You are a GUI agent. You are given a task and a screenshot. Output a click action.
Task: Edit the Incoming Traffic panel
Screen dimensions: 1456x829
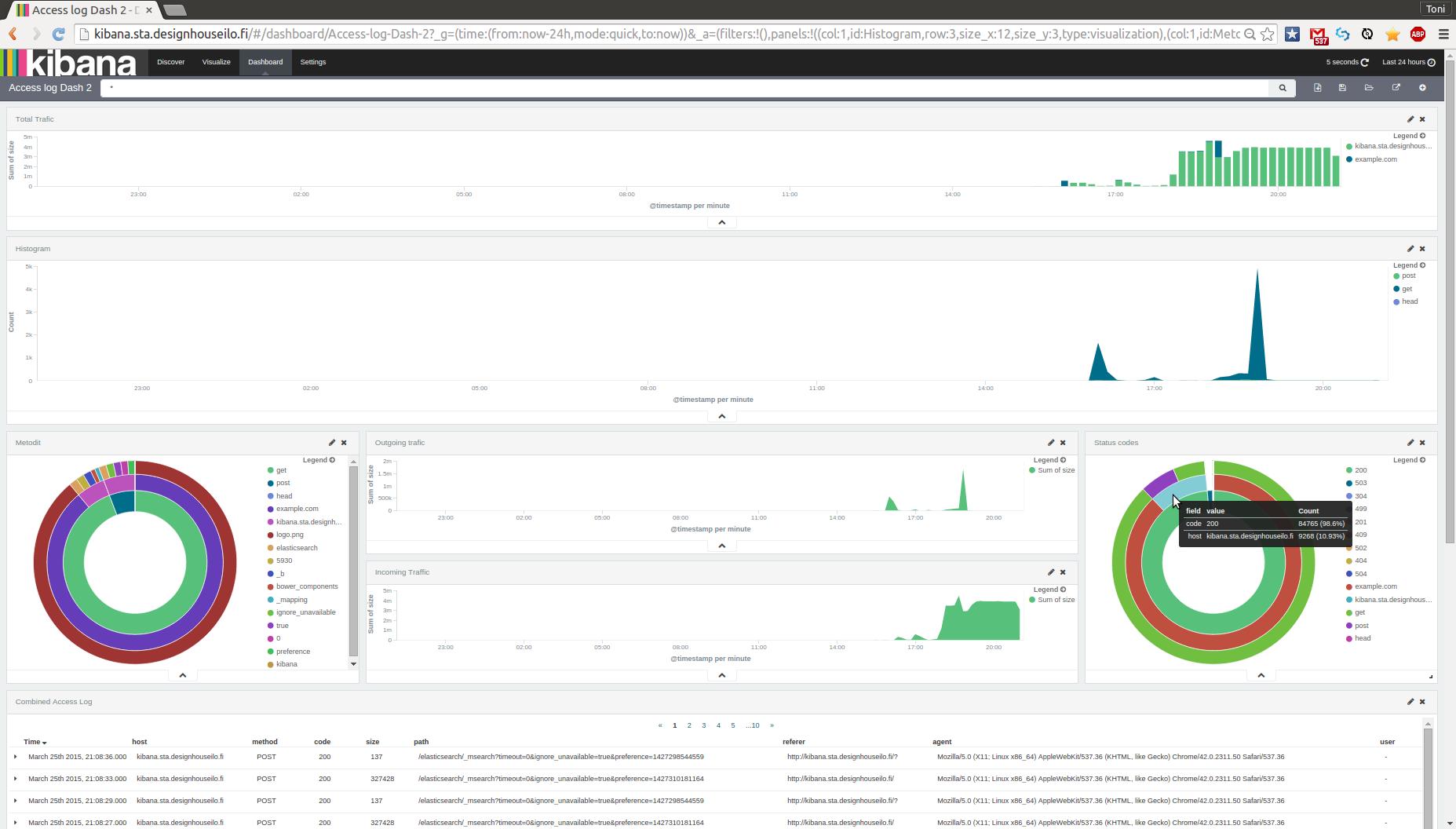[x=1051, y=572]
